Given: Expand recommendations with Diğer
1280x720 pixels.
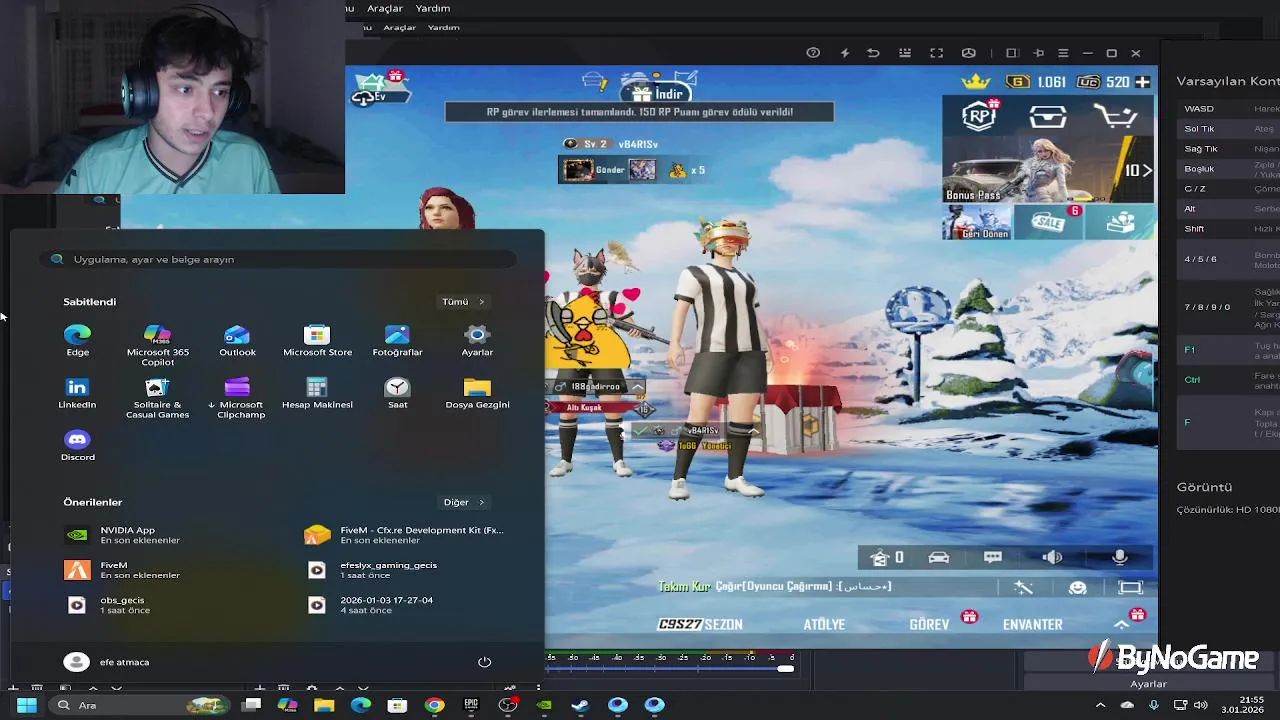Looking at the screenshot, I should [463, 502].
